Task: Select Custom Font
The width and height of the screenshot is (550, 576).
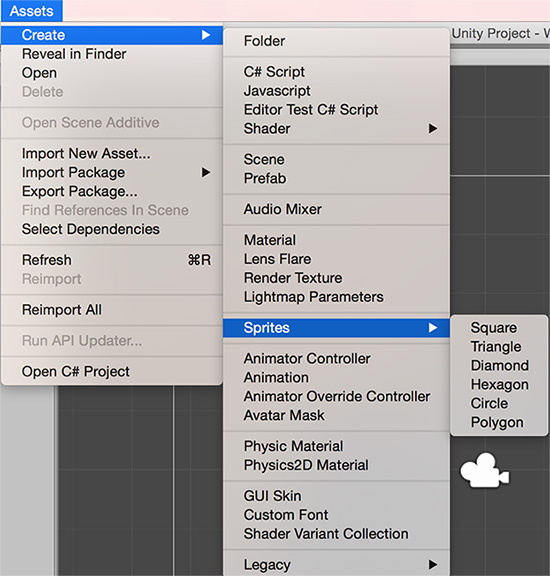Action: click(x=336, y=515)
